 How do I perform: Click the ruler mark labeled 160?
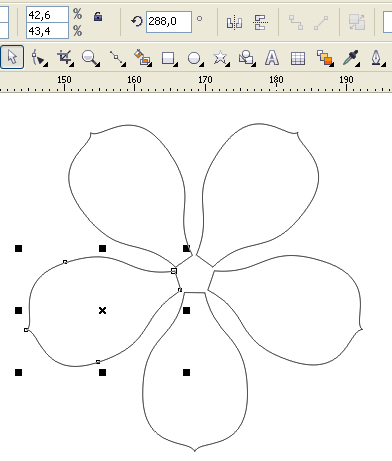134,80
